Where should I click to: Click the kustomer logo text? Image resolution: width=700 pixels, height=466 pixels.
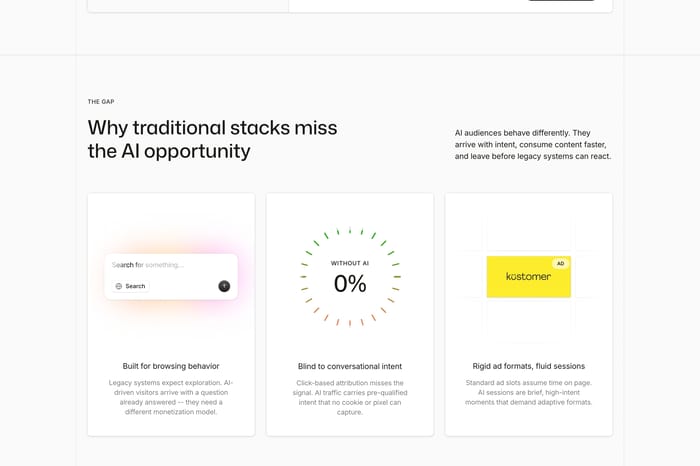(x=529, y=277)
